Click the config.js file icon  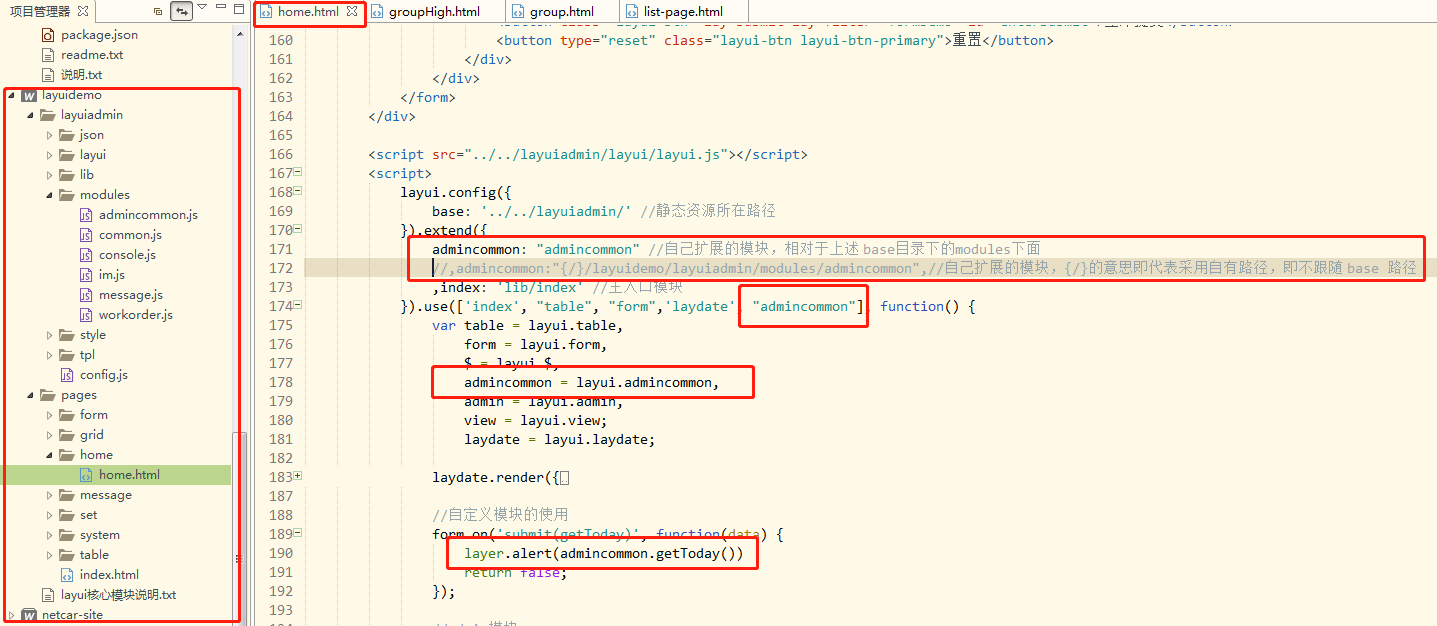pyautogui.click(x=68, y=375)
